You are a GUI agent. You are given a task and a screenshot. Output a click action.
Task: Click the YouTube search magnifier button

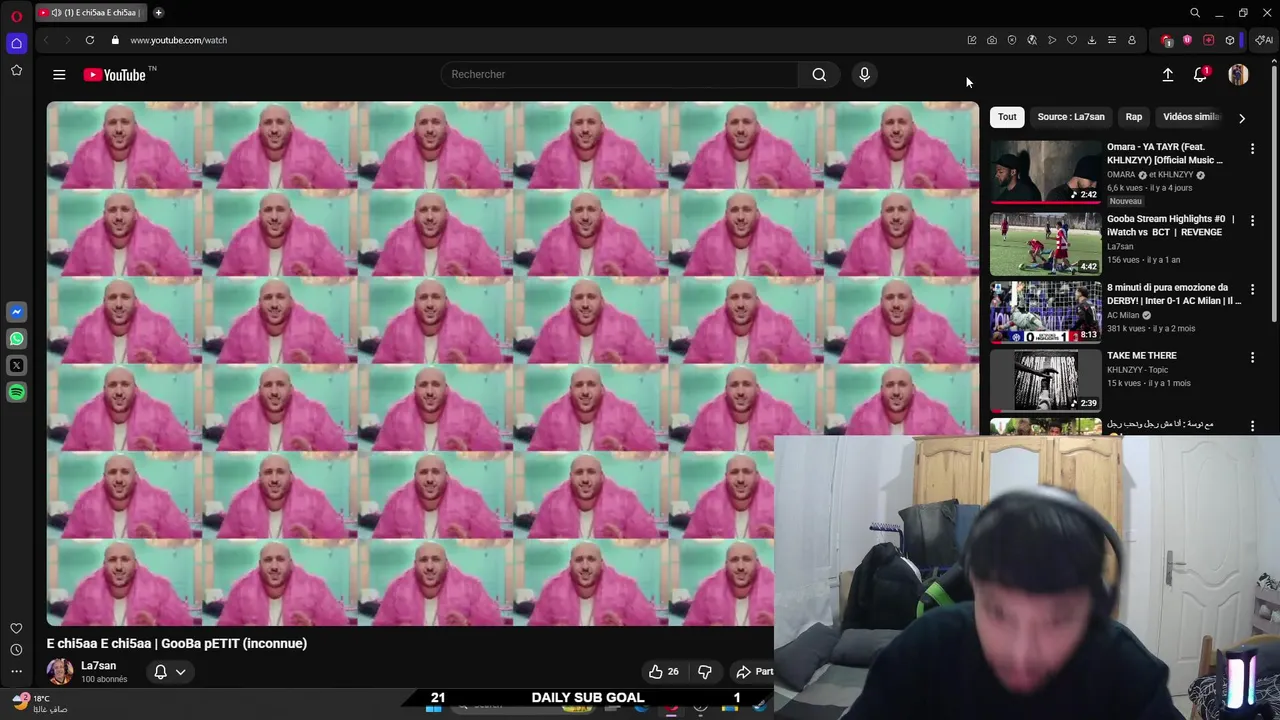pyautogui.click(x=819, y=74)
